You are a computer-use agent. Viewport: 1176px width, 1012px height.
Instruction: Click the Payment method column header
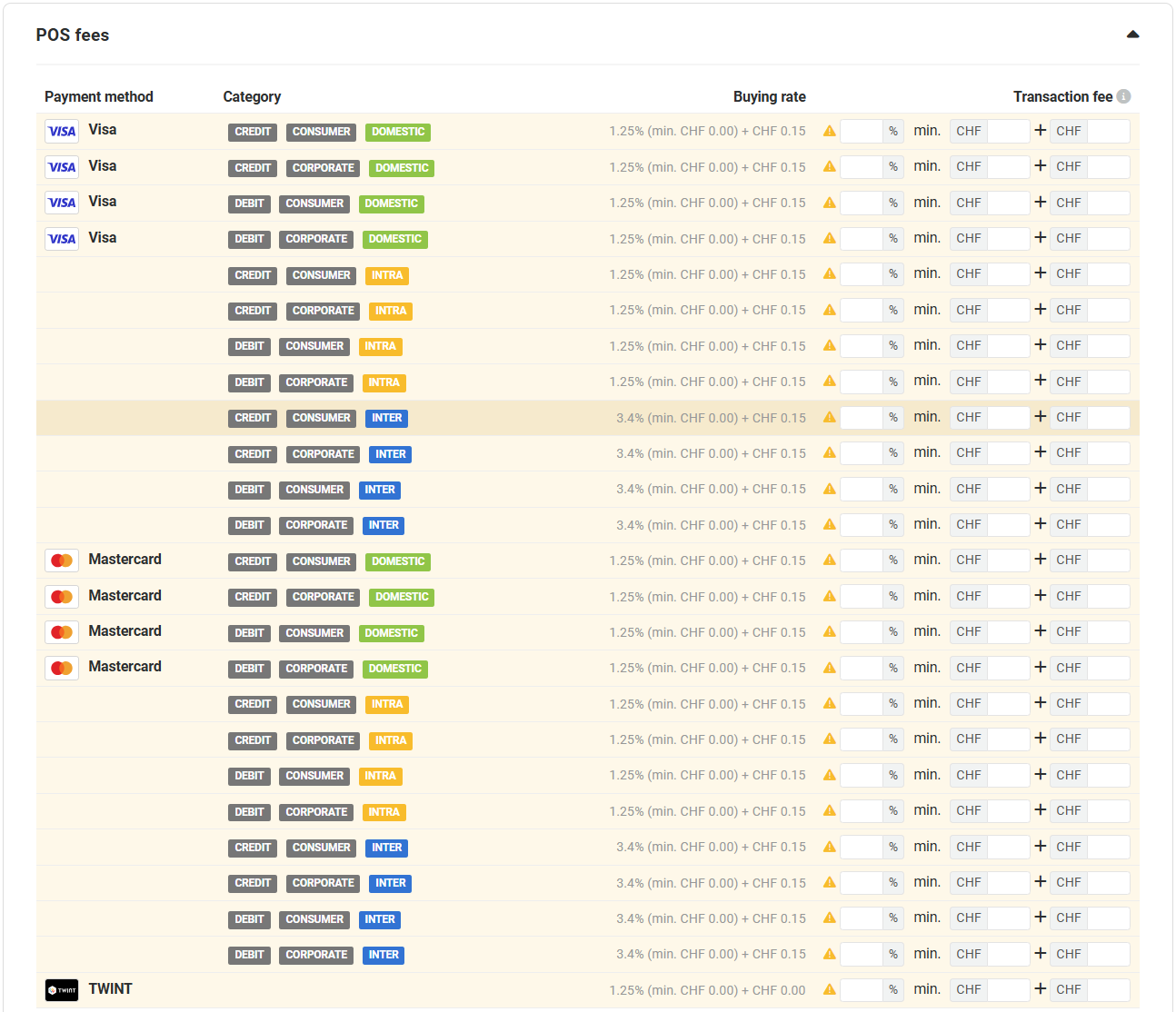point(99,96)
